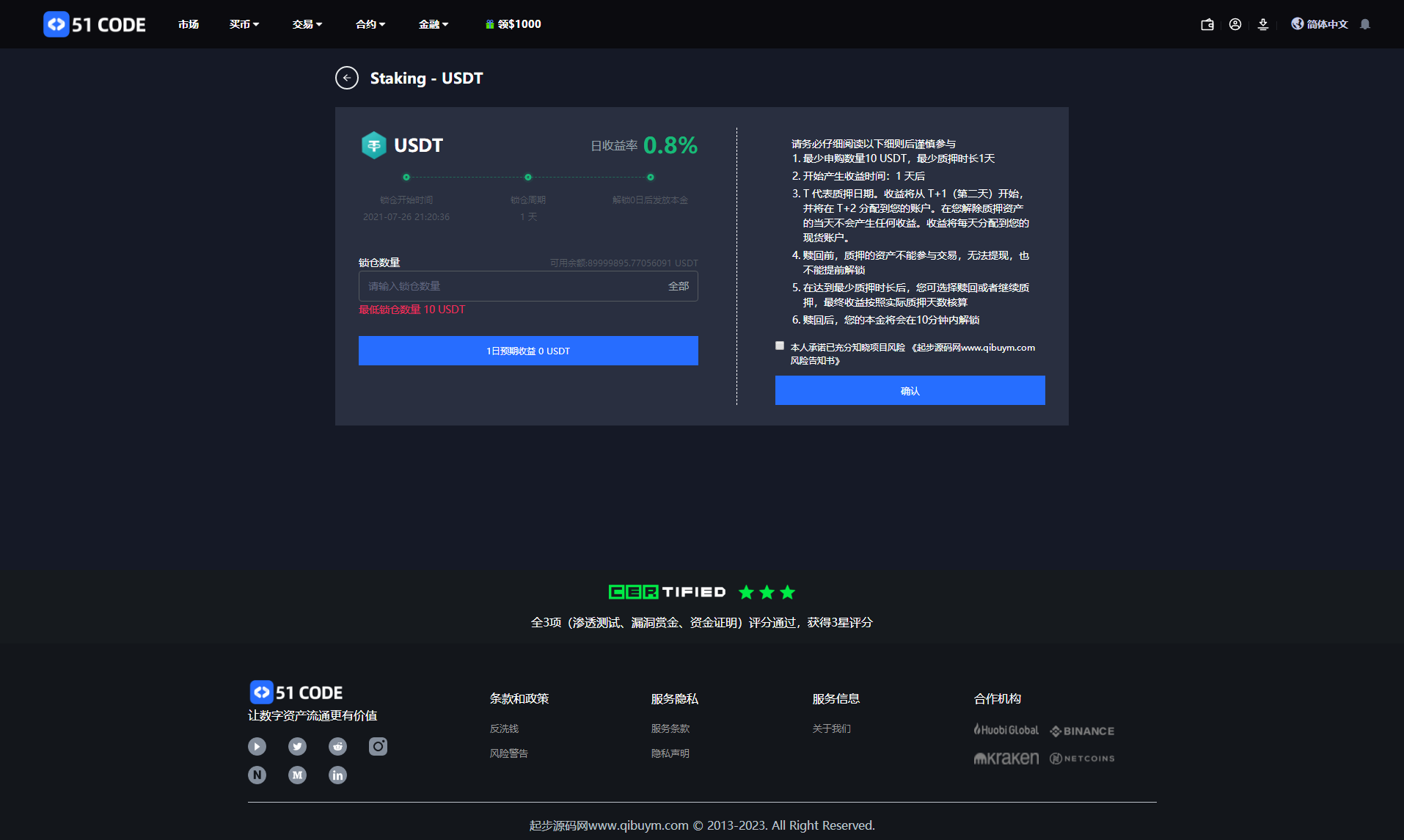Image resolution: width=1404 pixels, height=840 pixels.
Task: Click the 2021-07-26 21:20:36 start time
Action: [x=406, y=216]
